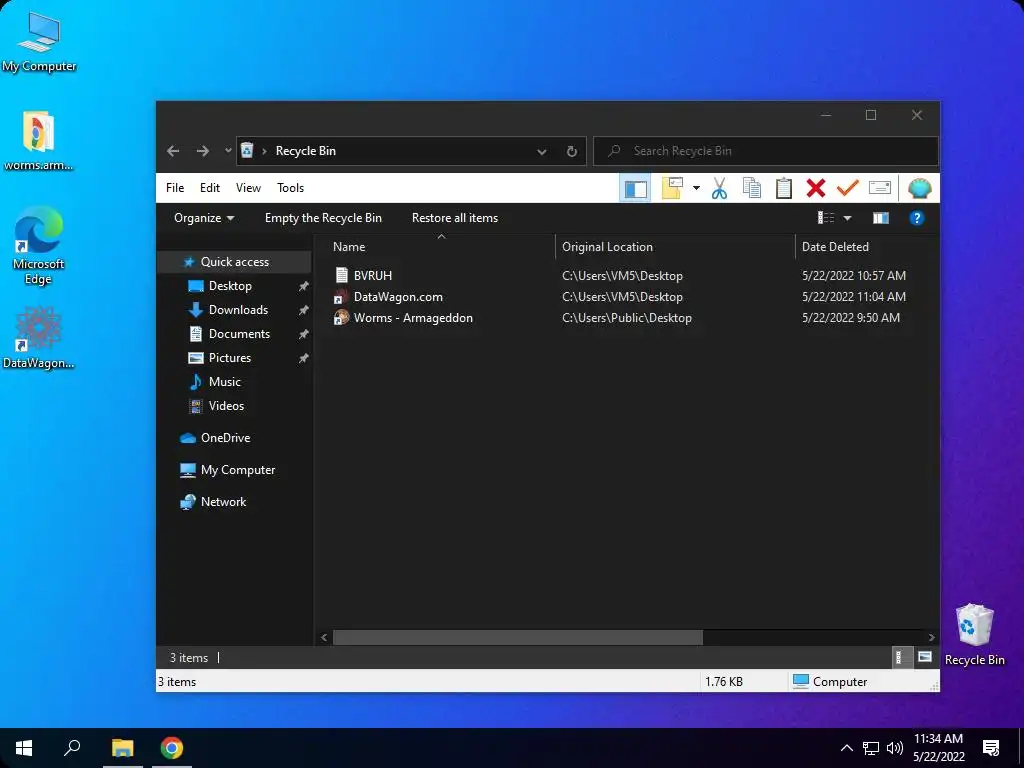Screen dimensions: 1024x768
Task: Sort by the Name column header
Action: (x=349, y=247)
